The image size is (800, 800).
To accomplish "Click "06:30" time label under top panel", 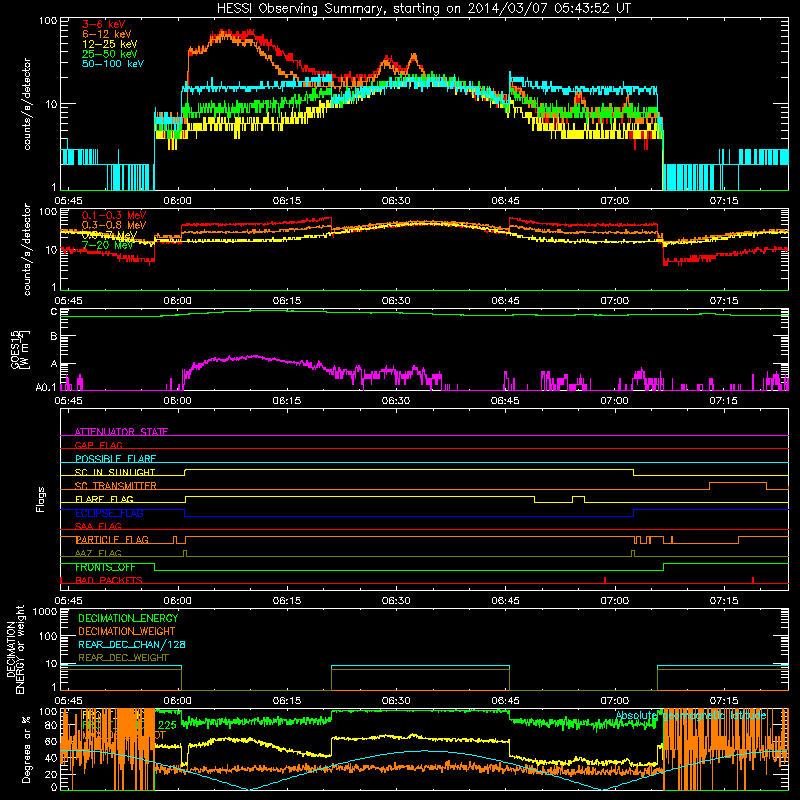I will (x=396, y=201).
